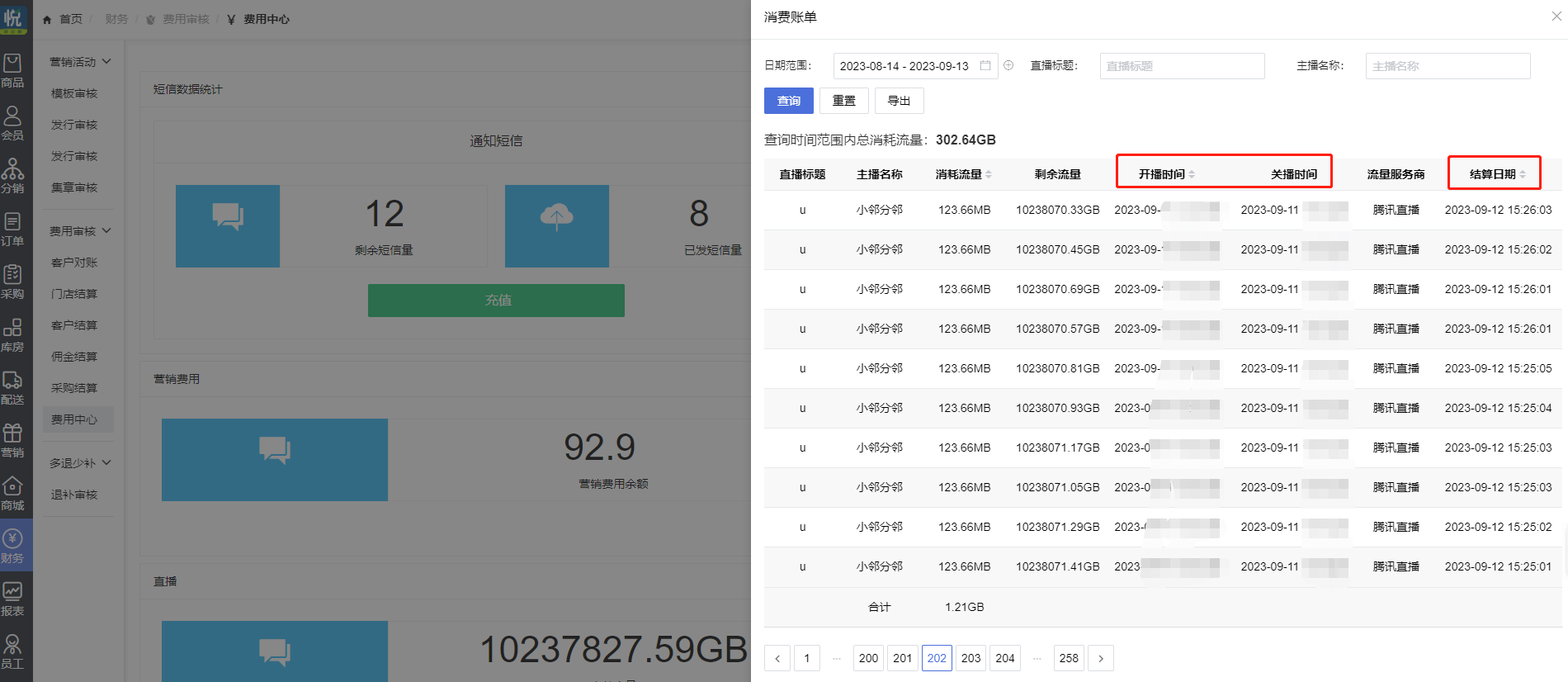This screenshot has height=682, width=1568.
Task: Go to page 203 in pagination
Action: click(x=971, y=658)
